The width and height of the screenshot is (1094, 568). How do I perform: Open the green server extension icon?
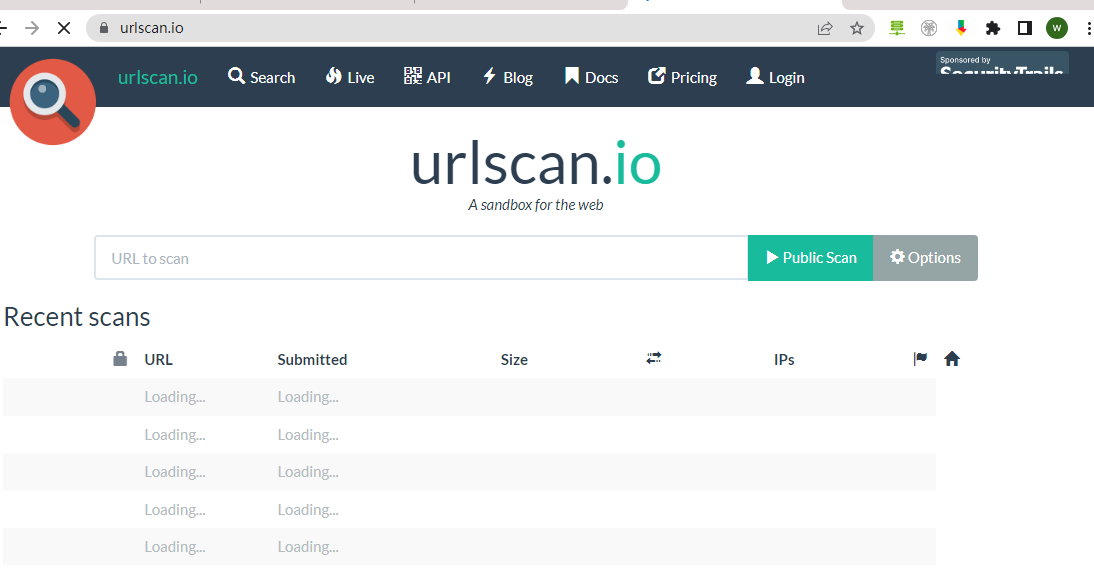[x=897, y=28]
